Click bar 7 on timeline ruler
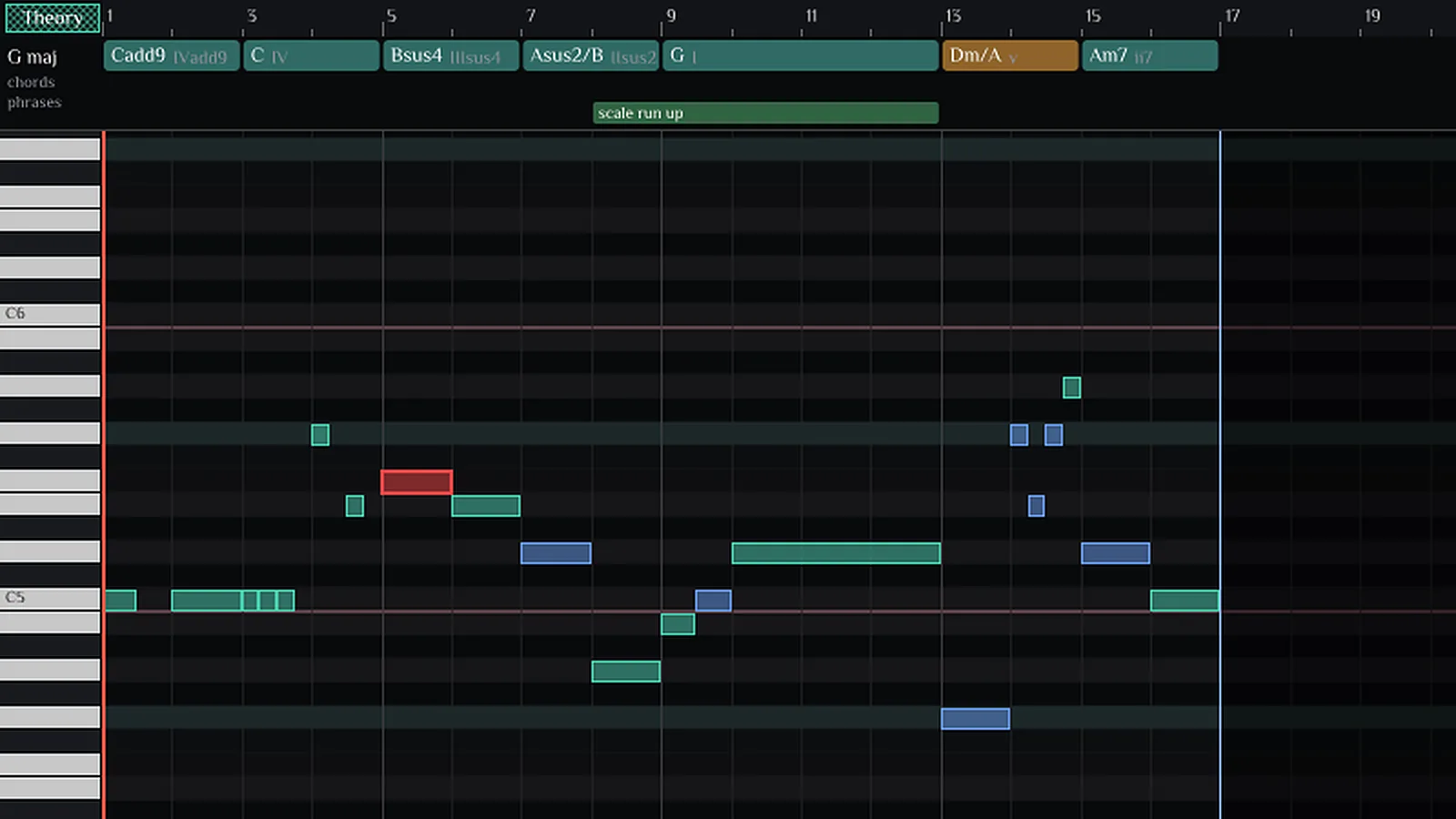1456x819 pixels. pyautogui.click(x=531, y=15)
